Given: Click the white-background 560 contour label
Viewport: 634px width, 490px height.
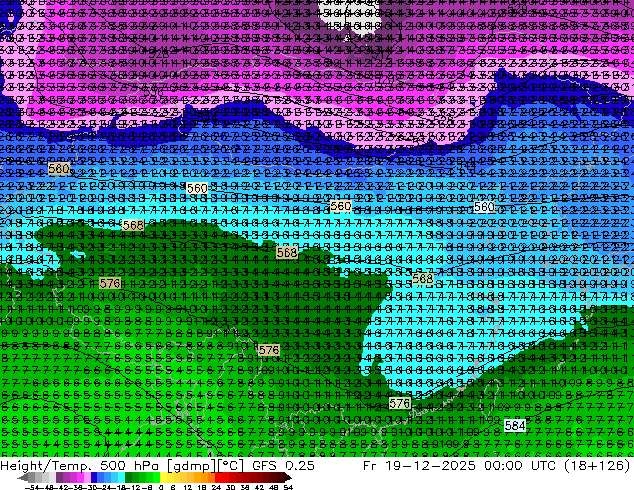Looking at the screenshot, I should pos(484,207).
